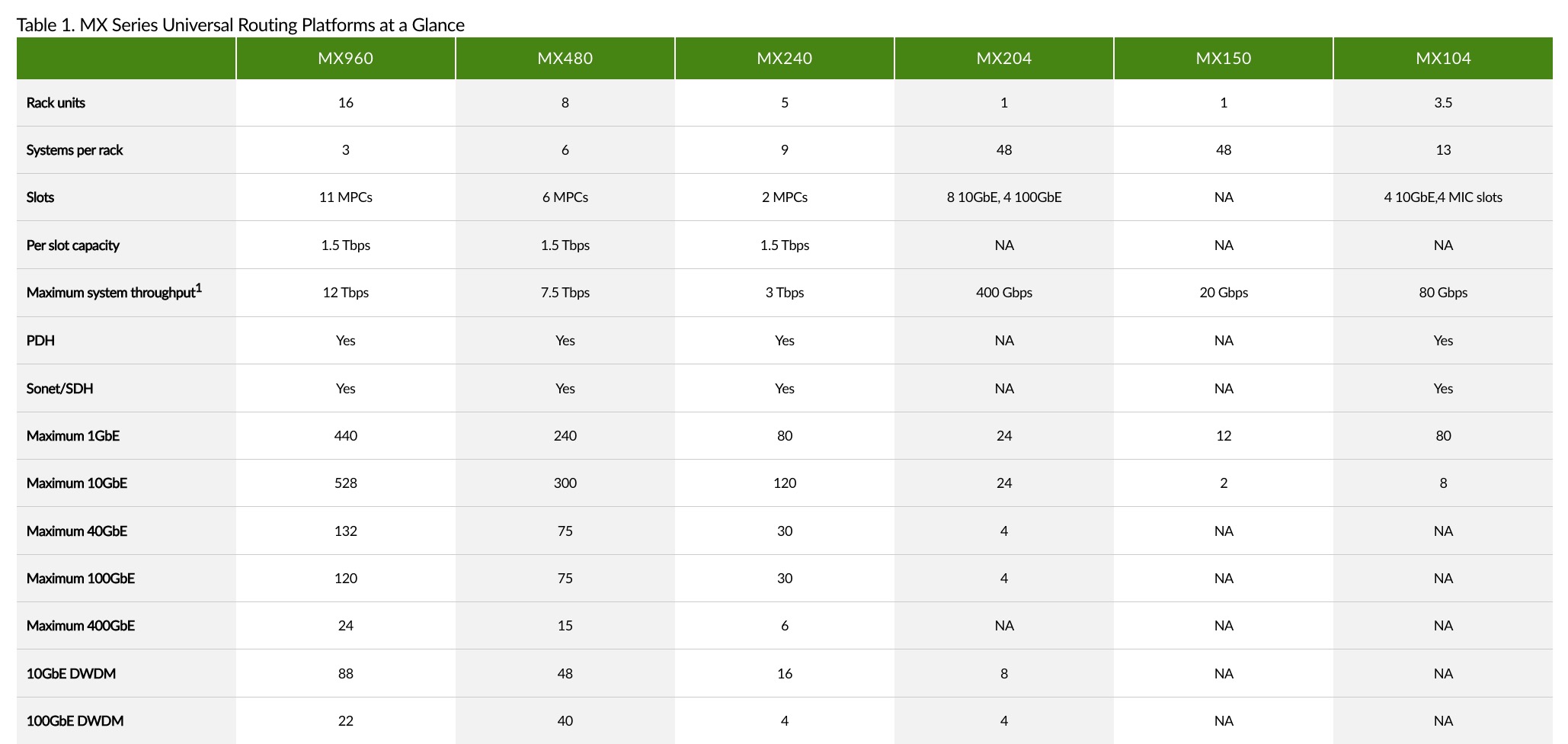This screenshot has height=744, width=1568.
Task: Click the MX150 column header
Action: point(1224,59)
